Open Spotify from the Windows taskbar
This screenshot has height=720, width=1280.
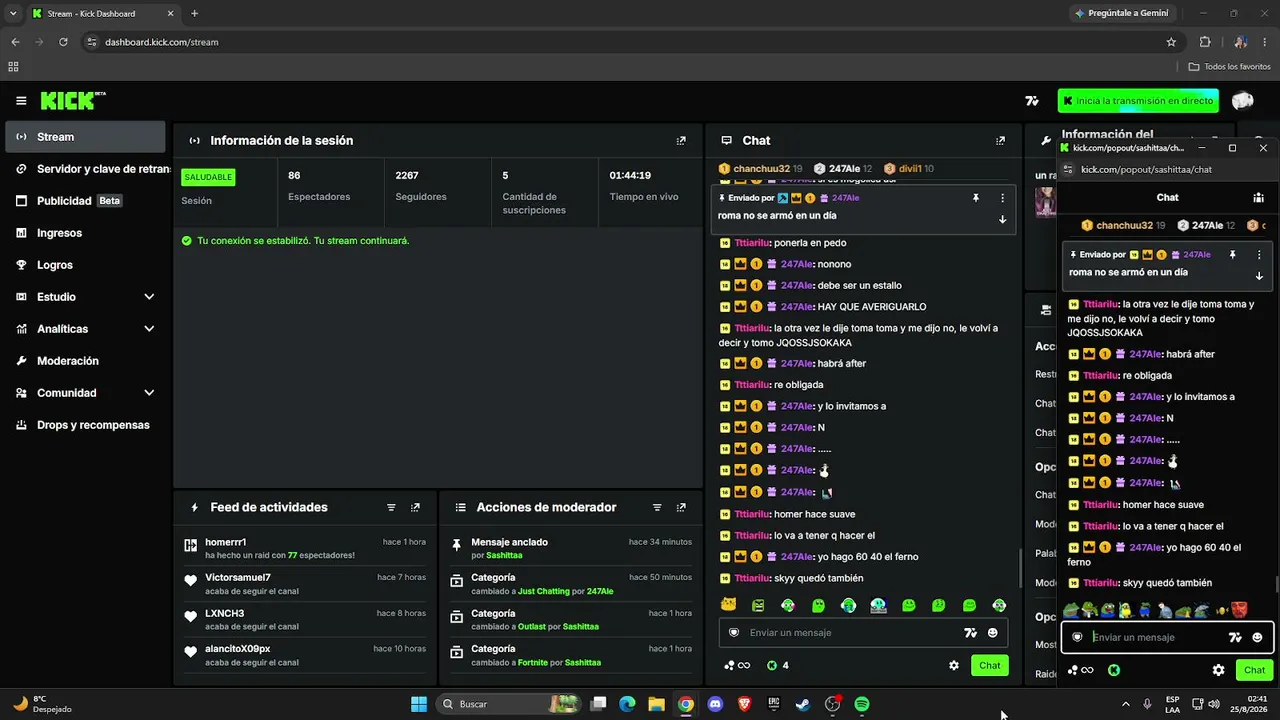tap(862, 704)
